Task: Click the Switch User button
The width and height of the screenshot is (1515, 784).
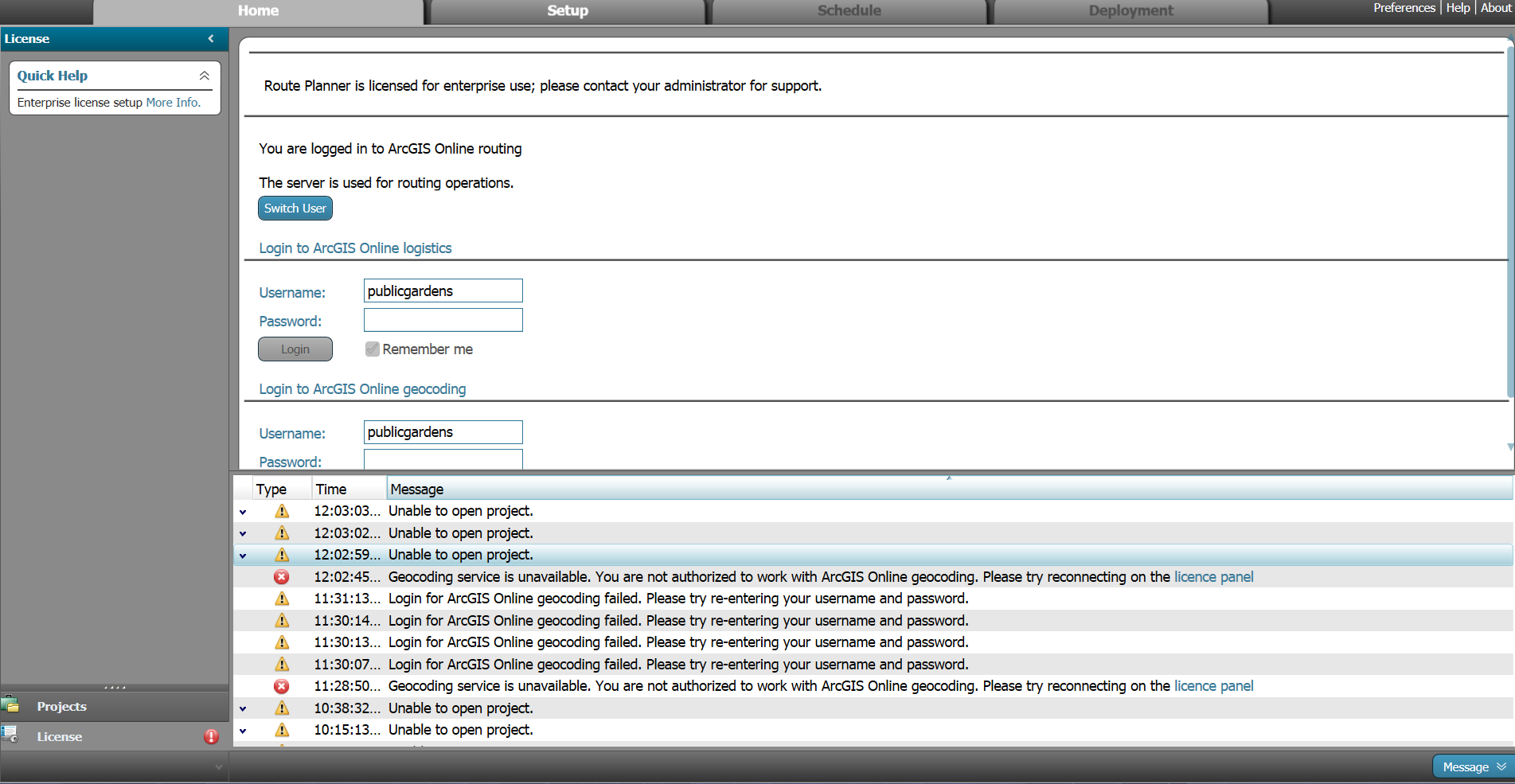Action: pyautogui.click(x=295, y=209)
